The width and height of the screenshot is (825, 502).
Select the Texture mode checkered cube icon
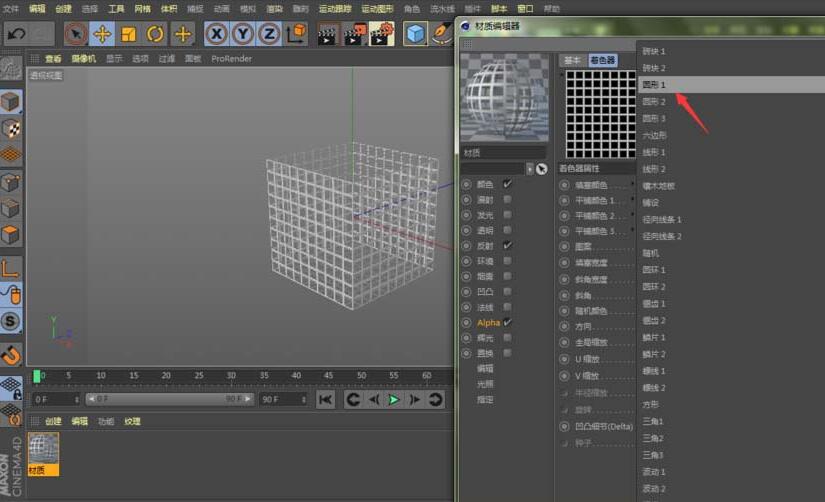pyautogui.click(x=11, y=128)
